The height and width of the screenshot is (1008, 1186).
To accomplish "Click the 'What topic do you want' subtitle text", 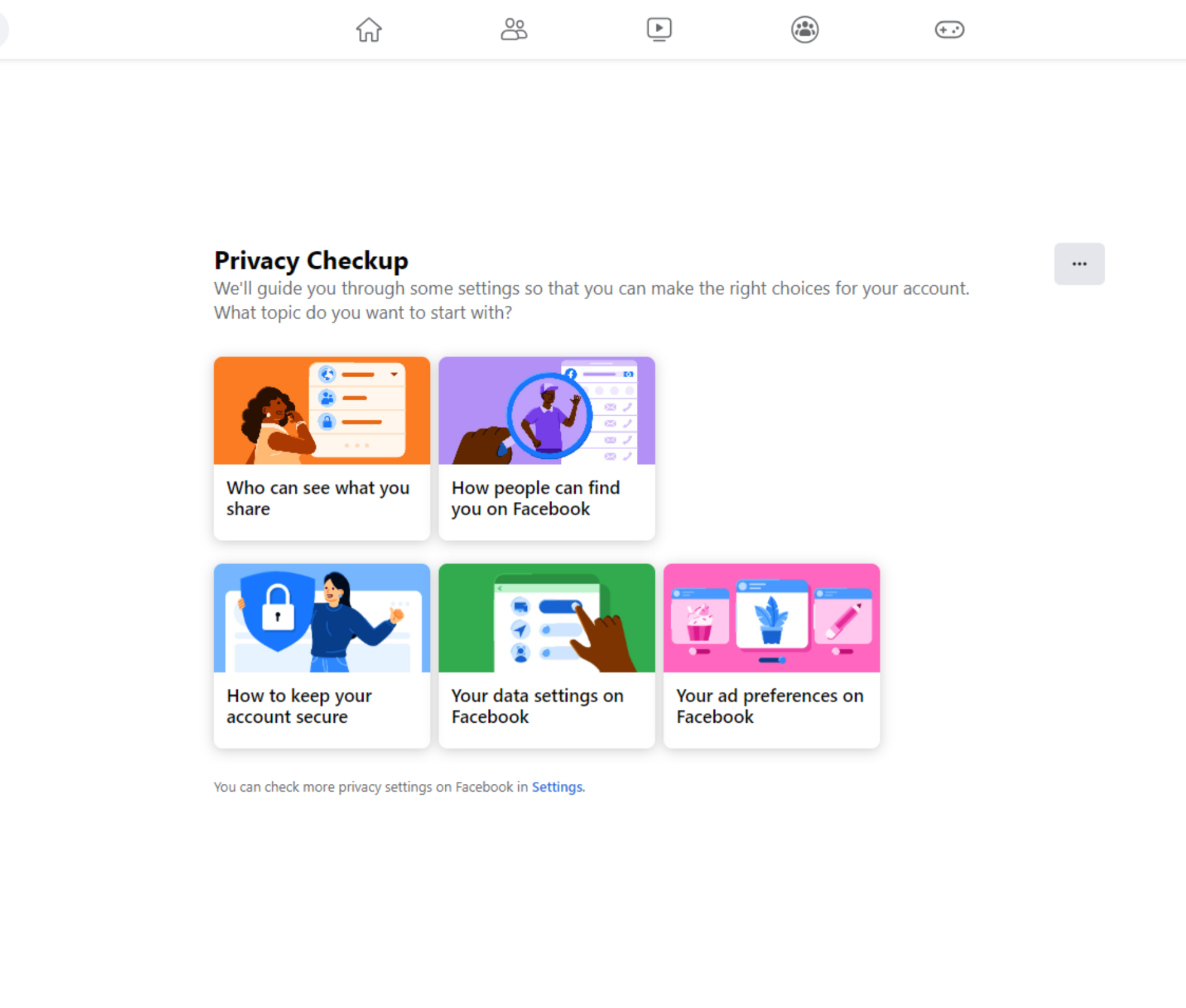I will pyautogui.click(x=363, y=313).
